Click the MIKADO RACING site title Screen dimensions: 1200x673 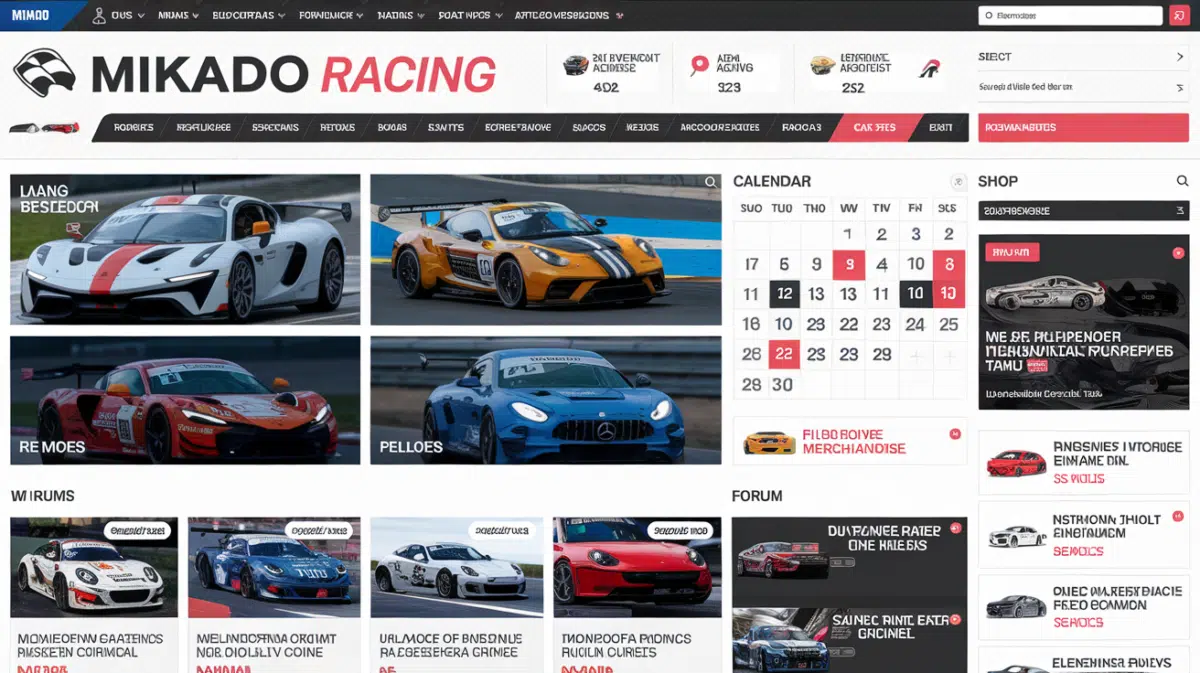(294, 74)
